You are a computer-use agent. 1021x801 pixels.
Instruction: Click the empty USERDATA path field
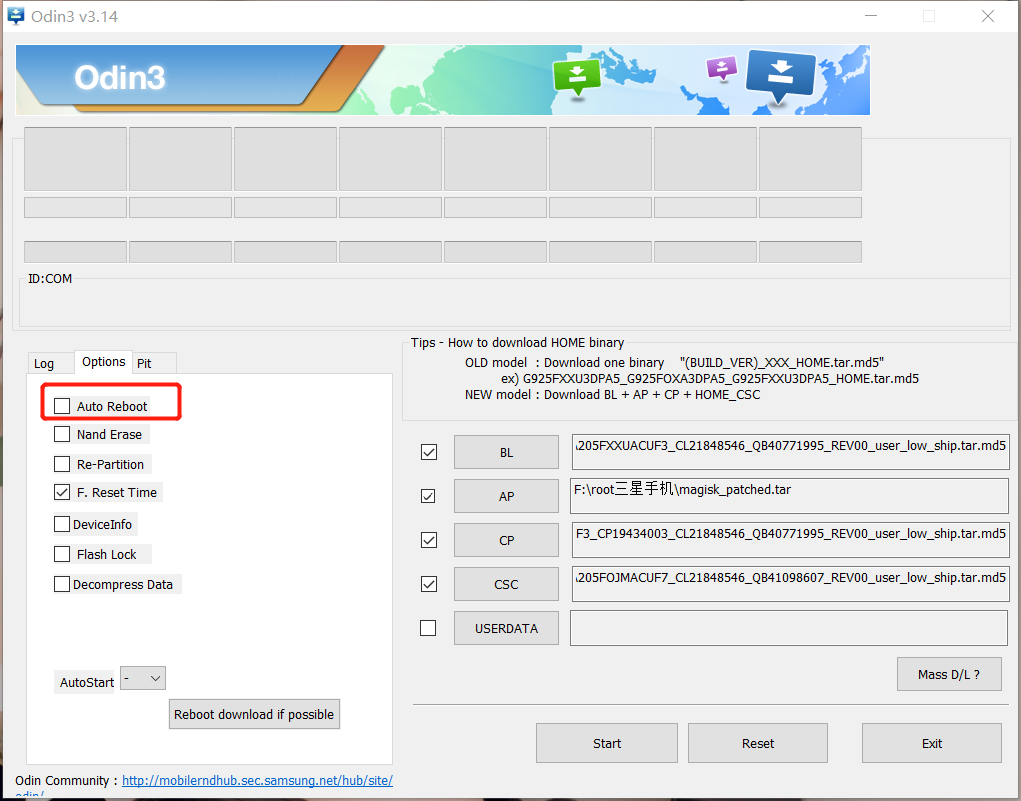click(x=789, y=628)
